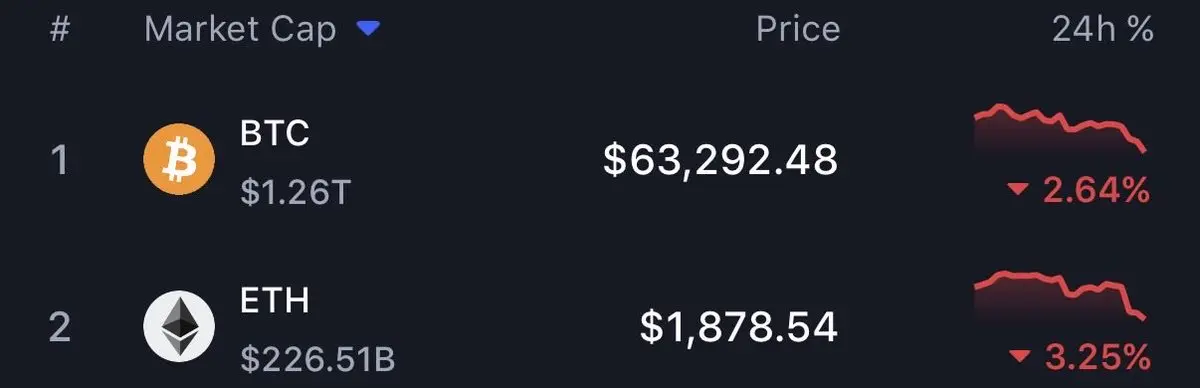The height and width of the screenshot is (388, 1200).
Task: Select the ETH price $1,878.54
Action: click(x=739, y=326)
